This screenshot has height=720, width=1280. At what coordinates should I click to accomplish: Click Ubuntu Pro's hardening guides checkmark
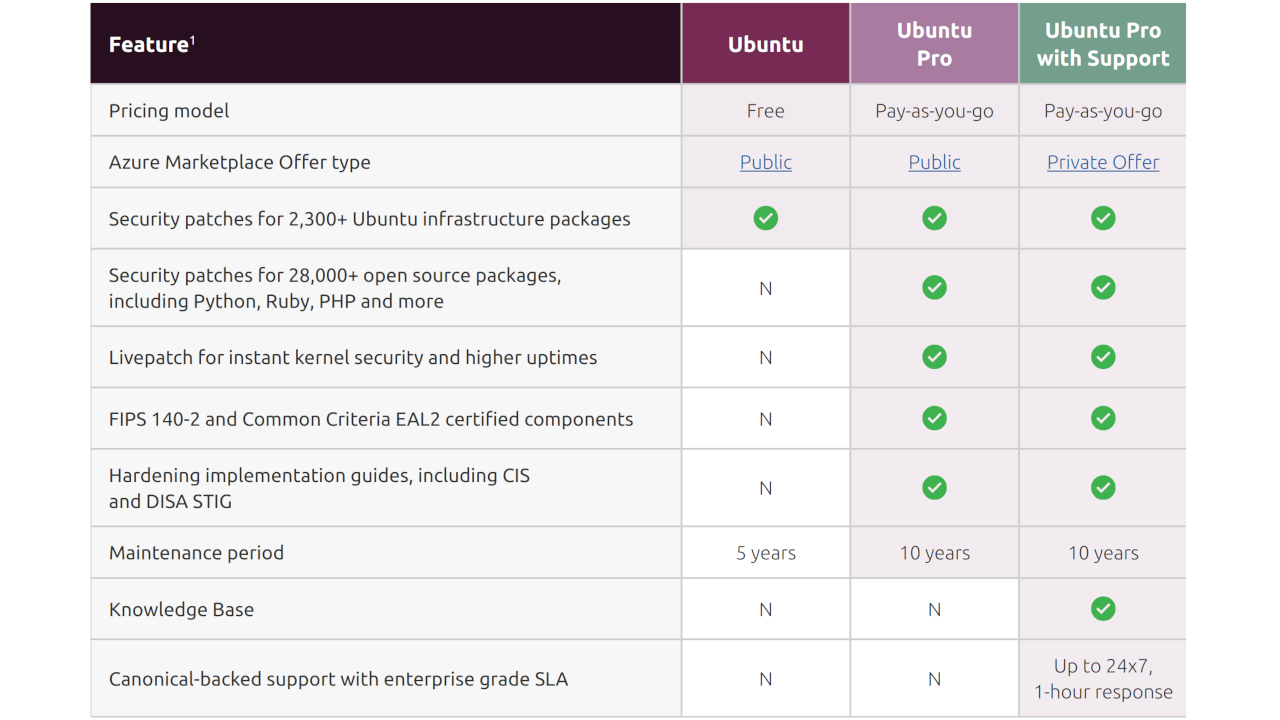pos(934,488)
